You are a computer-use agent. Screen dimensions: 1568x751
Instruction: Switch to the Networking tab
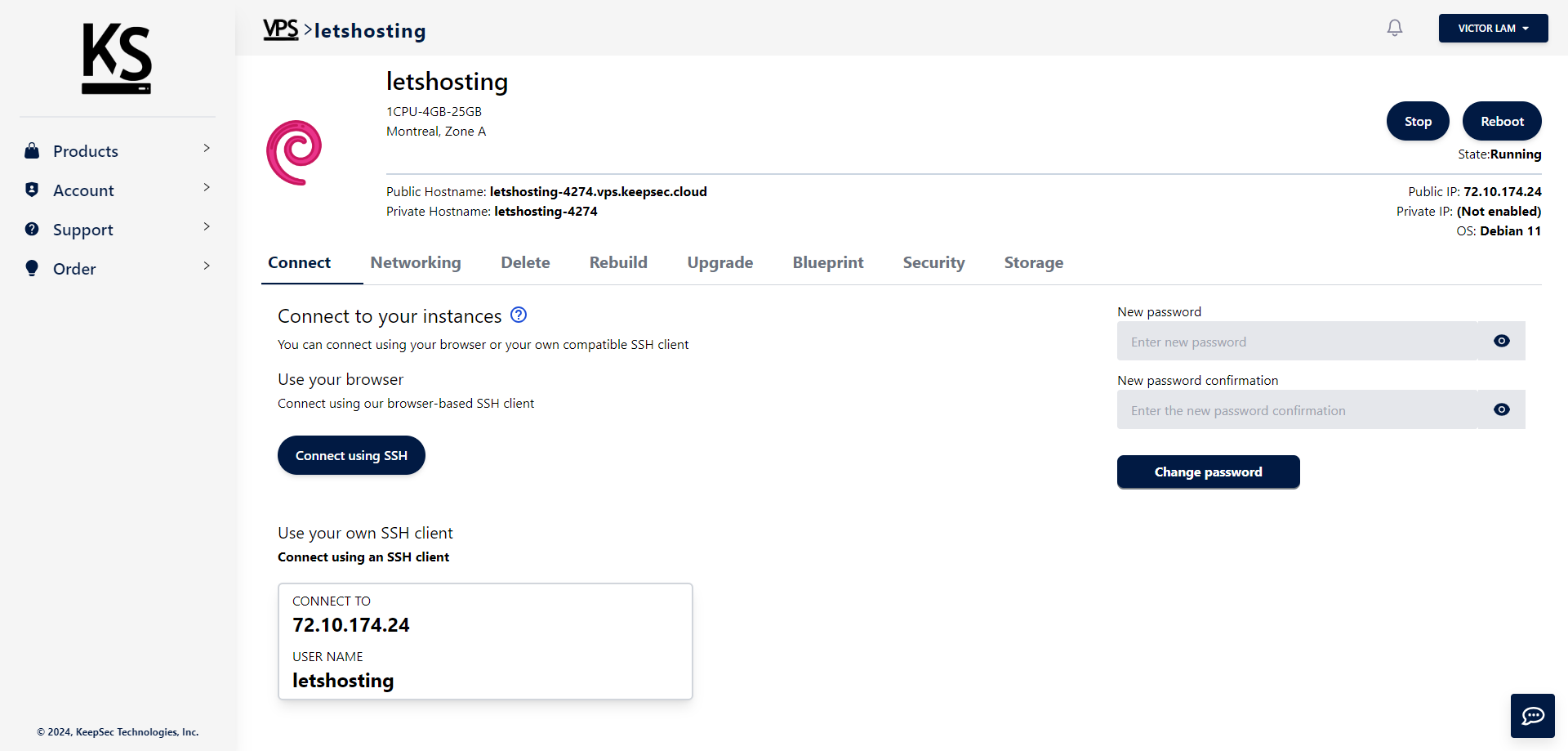[x=416, y=262]
